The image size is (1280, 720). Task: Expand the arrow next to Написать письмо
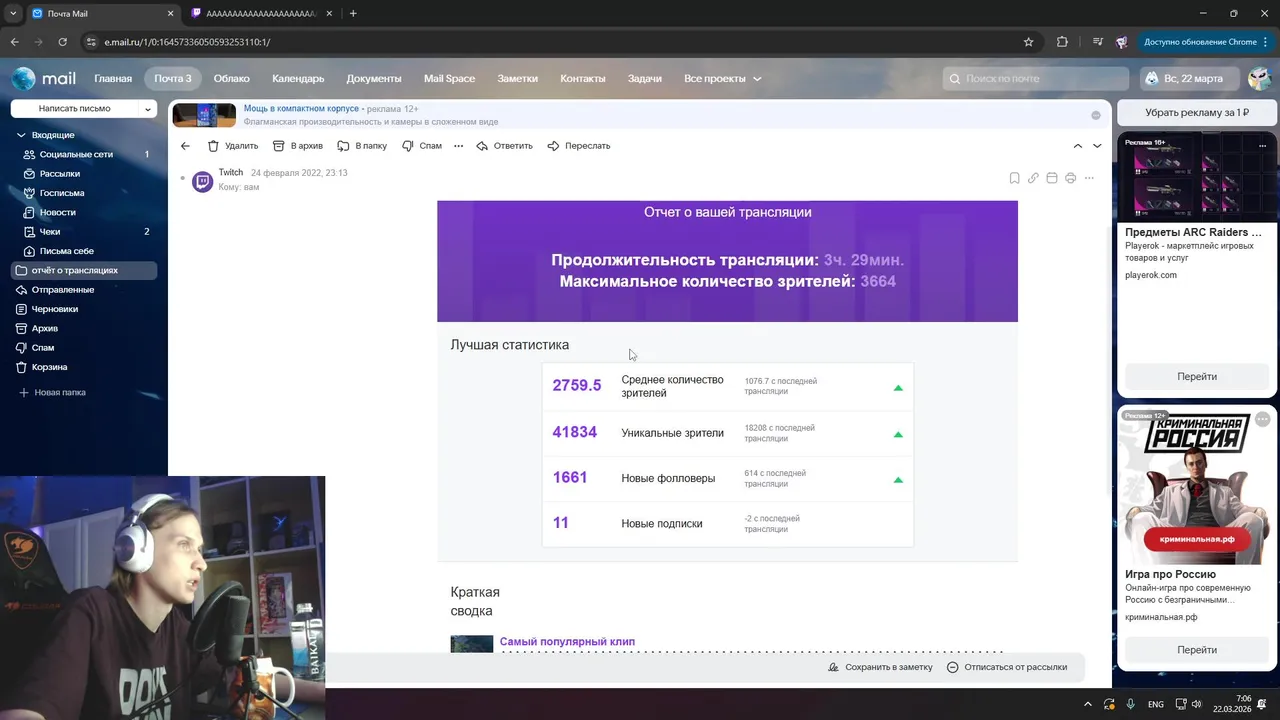148,108
